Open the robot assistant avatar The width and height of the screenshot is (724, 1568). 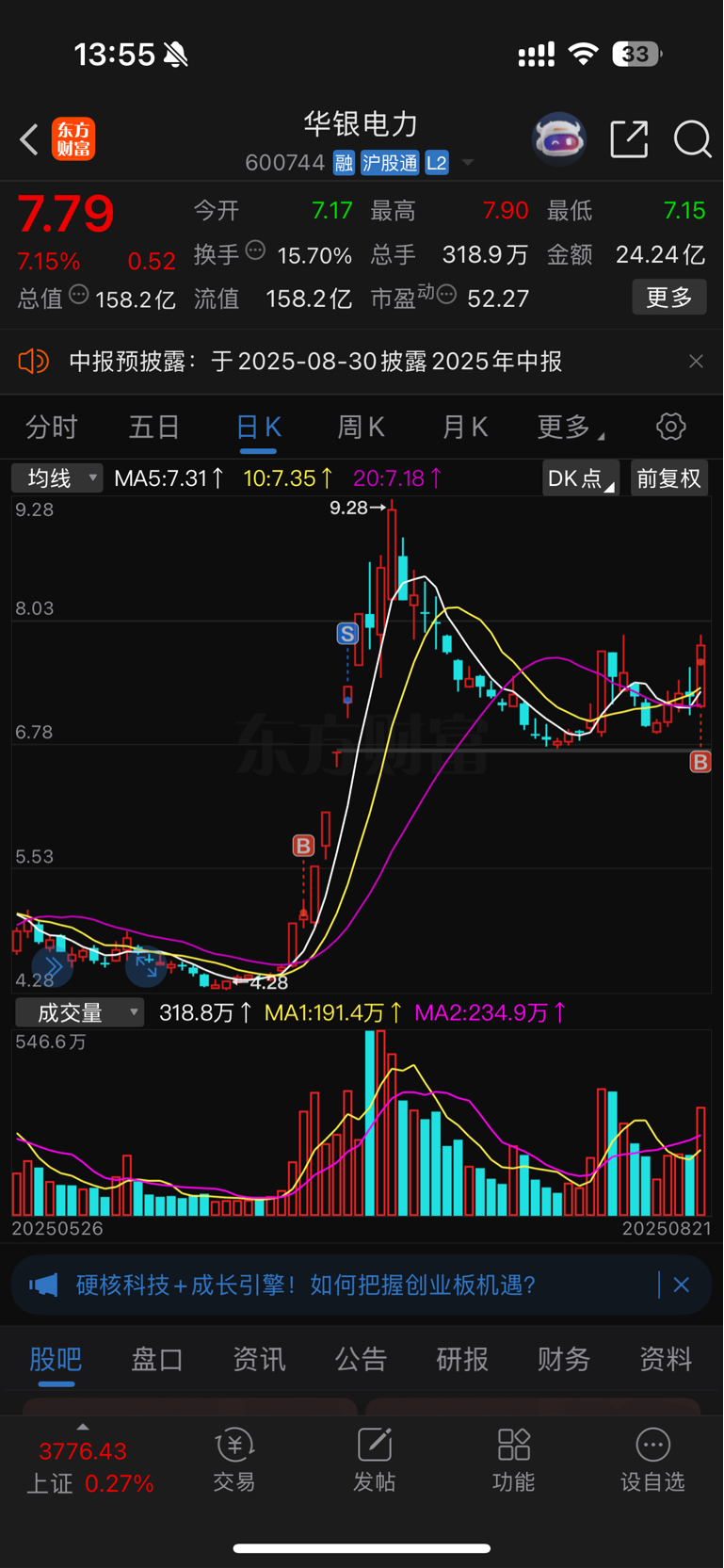tap(559, 139)
